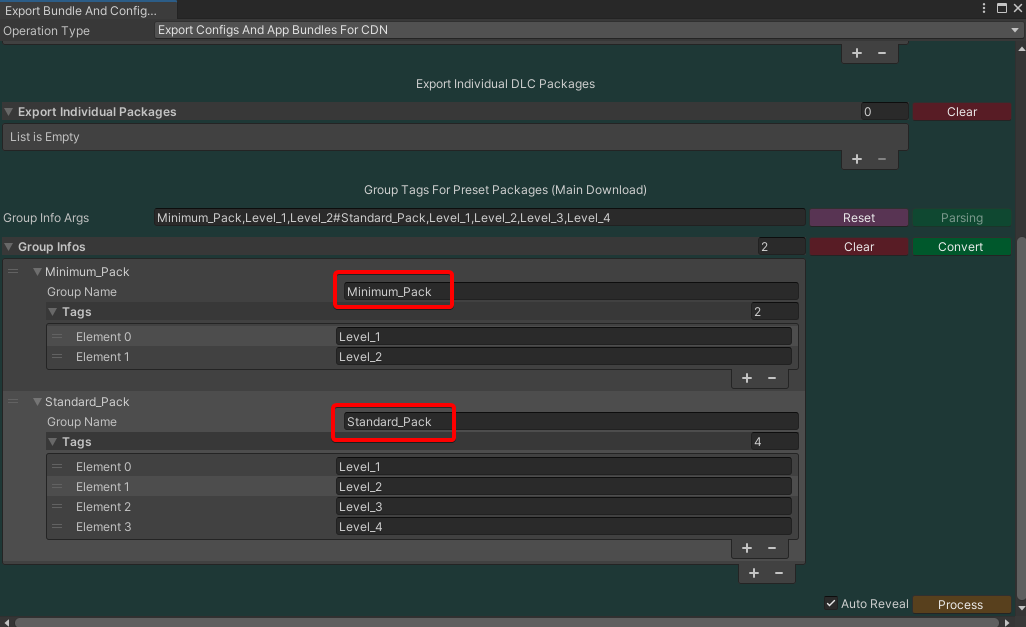Click the purple Reset button
Image resolution: width=1026 pixels, height=627 pixels.
tap(858, 218)
